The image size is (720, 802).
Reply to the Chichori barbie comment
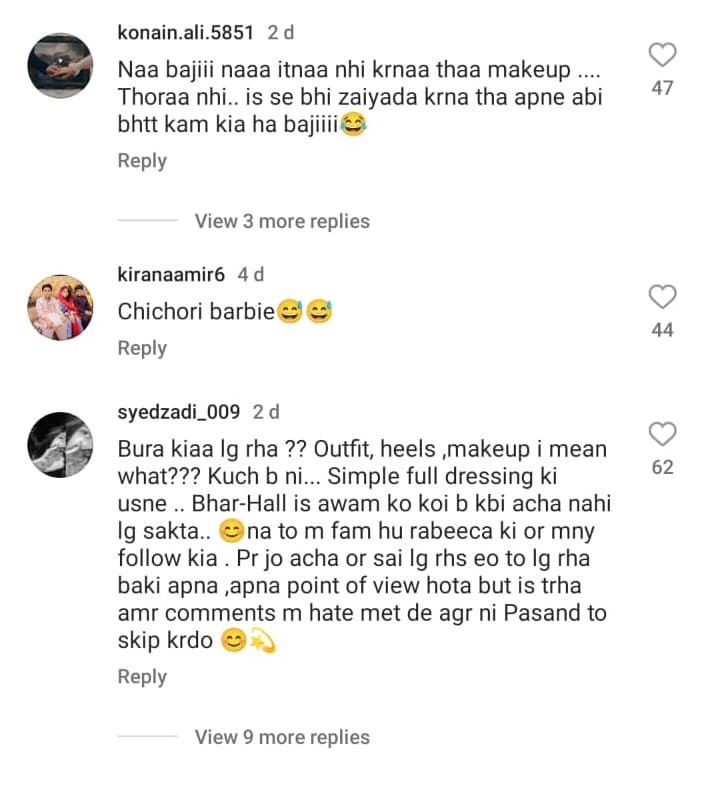click(x=142, y=348)
